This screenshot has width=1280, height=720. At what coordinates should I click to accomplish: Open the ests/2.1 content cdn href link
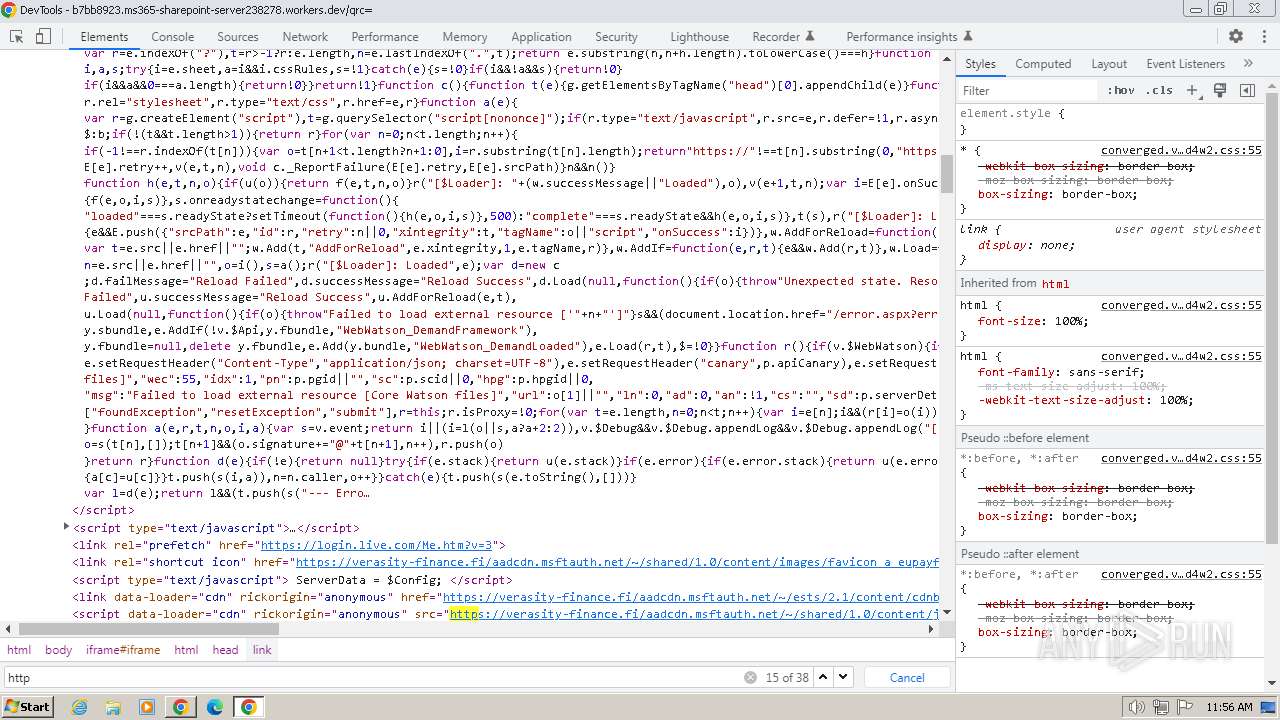pos(691,597)
